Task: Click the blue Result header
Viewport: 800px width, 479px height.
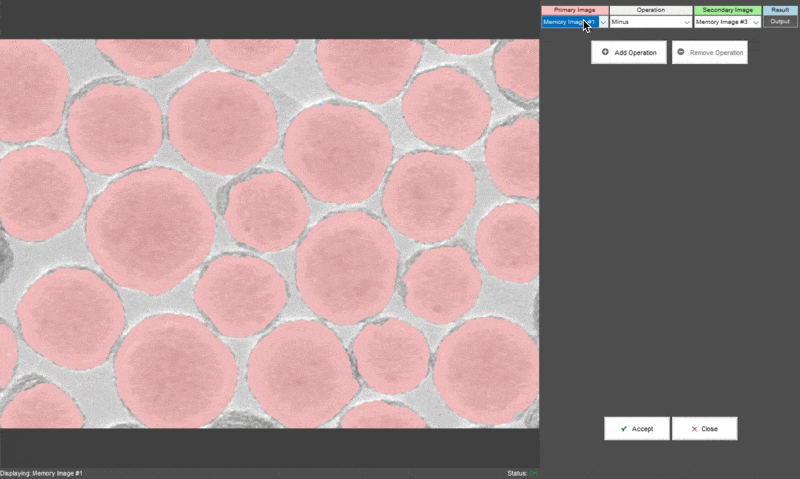Action: point(780,10)
